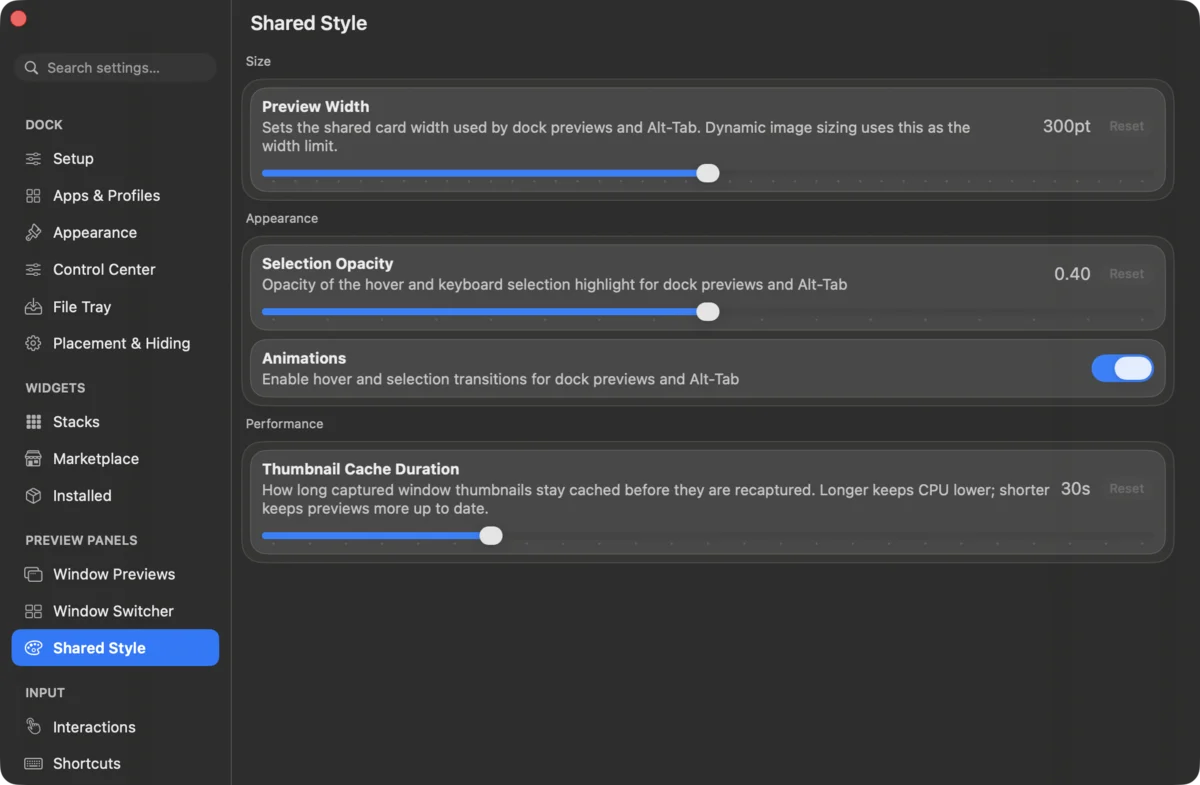Click the Setup sliders icon in sidebar
Image resolution: width=1200 pixels, height=785 pixels.
pyautogui.click(x=33, y=159)
